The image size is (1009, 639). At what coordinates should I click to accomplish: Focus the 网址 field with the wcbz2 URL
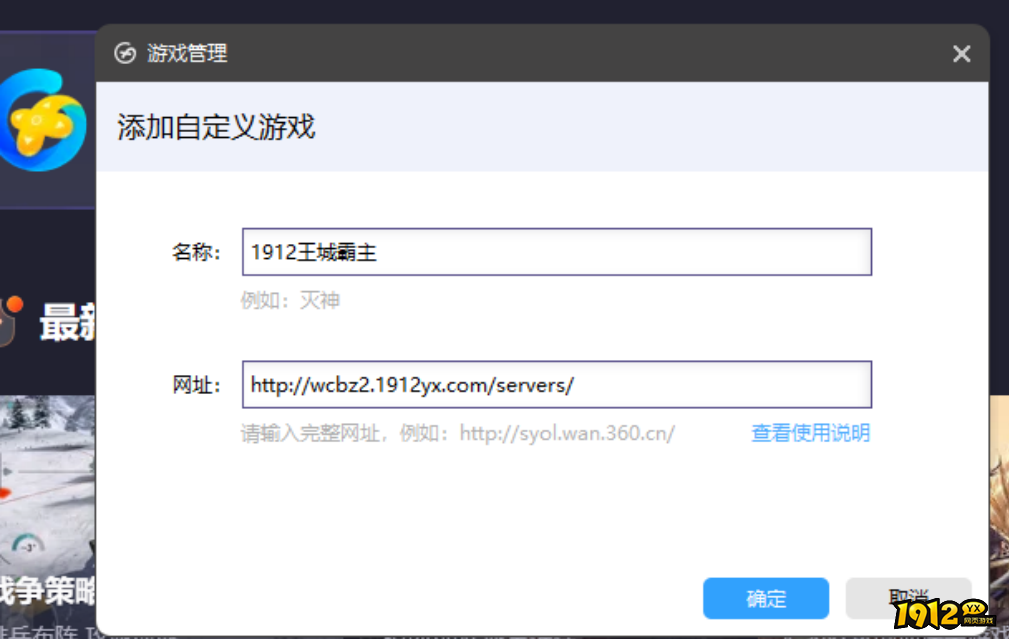click(x=556, y=384)
